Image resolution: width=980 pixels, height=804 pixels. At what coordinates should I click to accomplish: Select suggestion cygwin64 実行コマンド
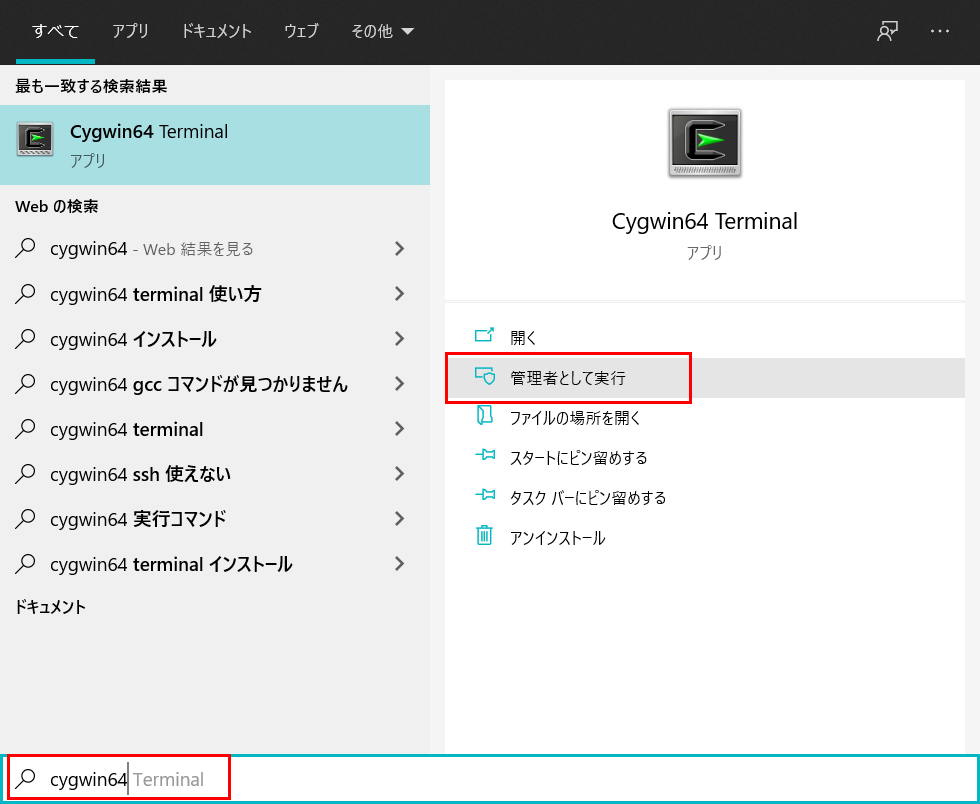coord(215,519)
